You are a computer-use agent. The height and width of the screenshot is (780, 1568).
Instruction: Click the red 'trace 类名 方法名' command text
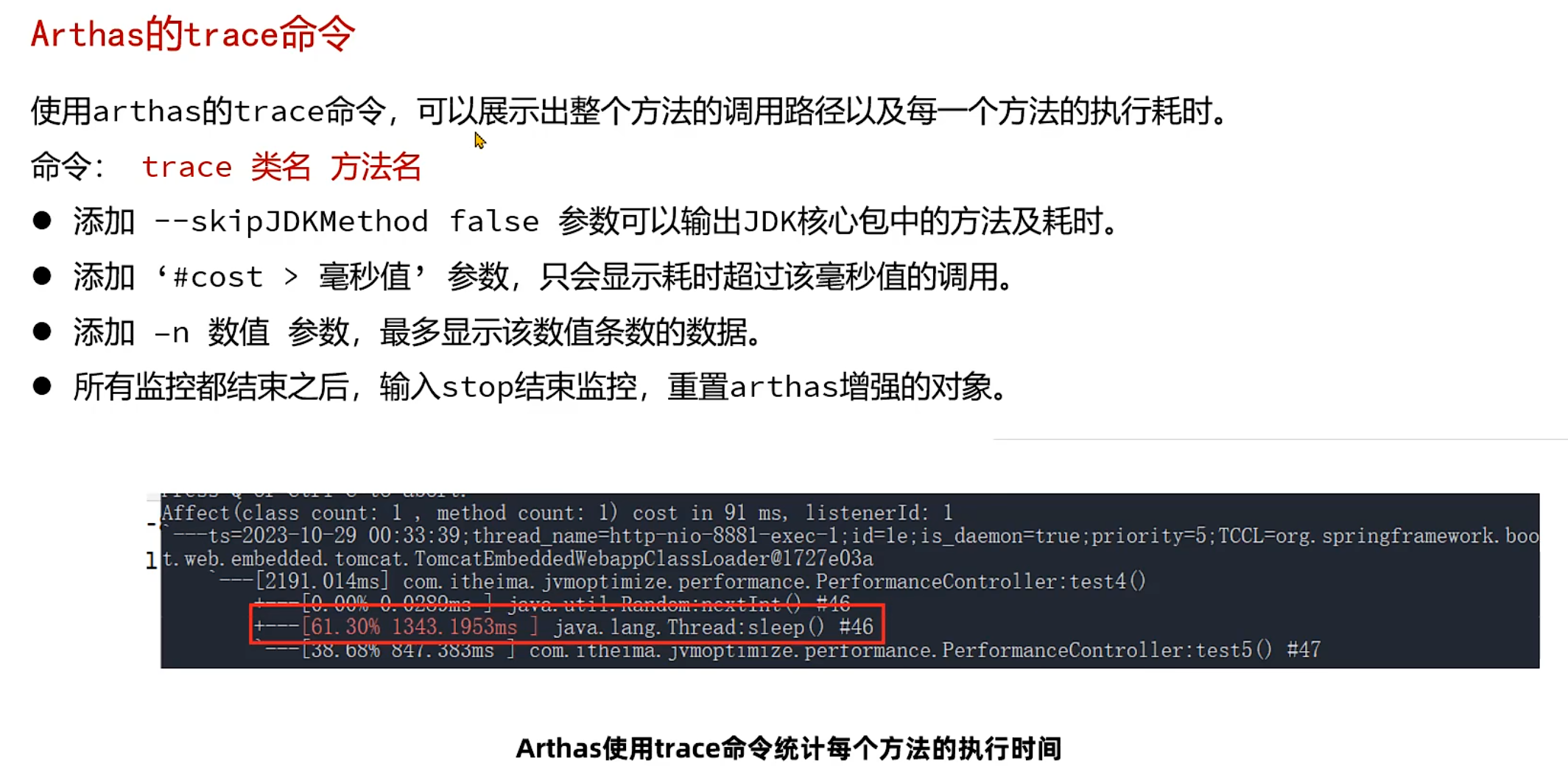point(281,166)
